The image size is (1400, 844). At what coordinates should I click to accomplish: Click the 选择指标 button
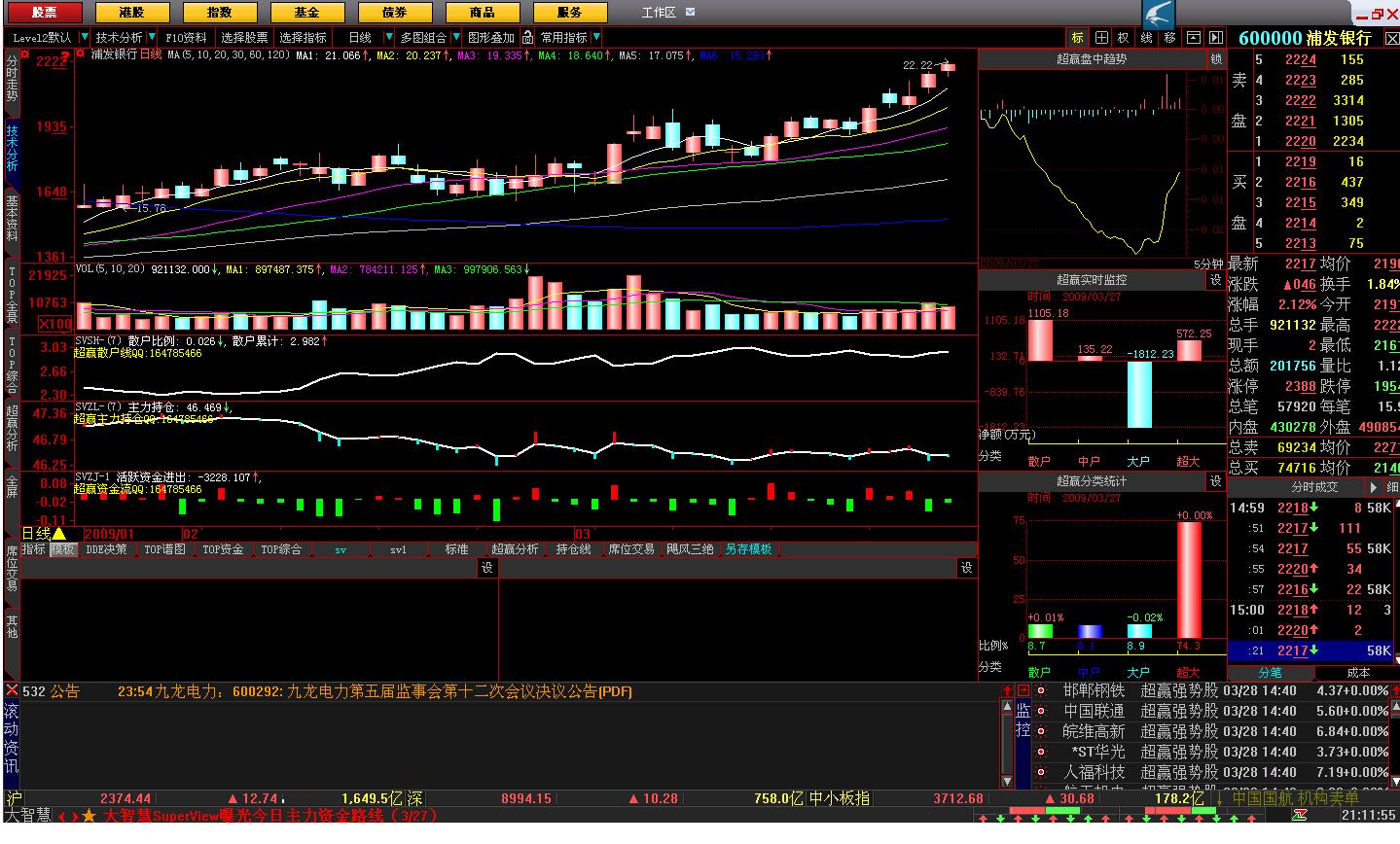click(303, 38)
